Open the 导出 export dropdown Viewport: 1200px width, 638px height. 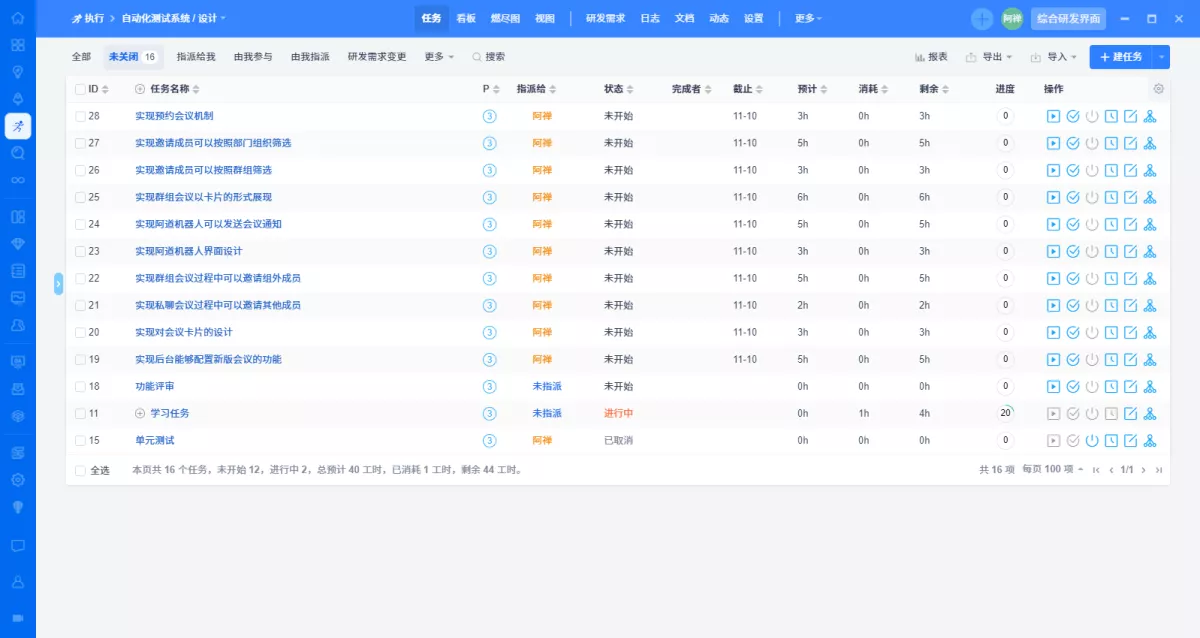990,58
